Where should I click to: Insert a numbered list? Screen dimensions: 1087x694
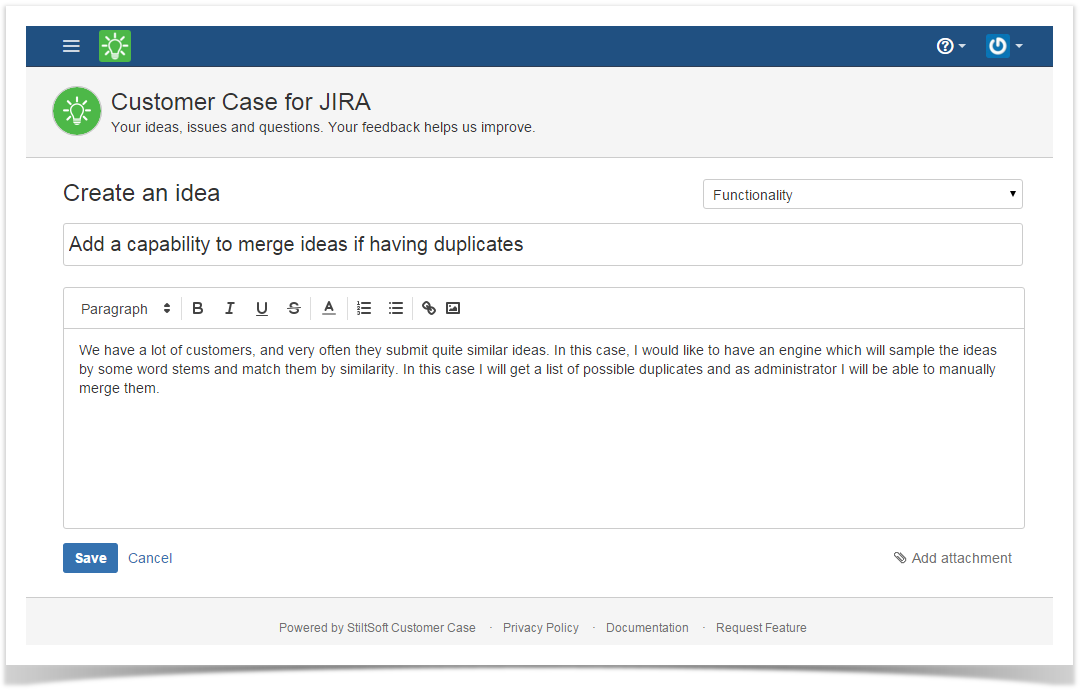click(364, 309)
